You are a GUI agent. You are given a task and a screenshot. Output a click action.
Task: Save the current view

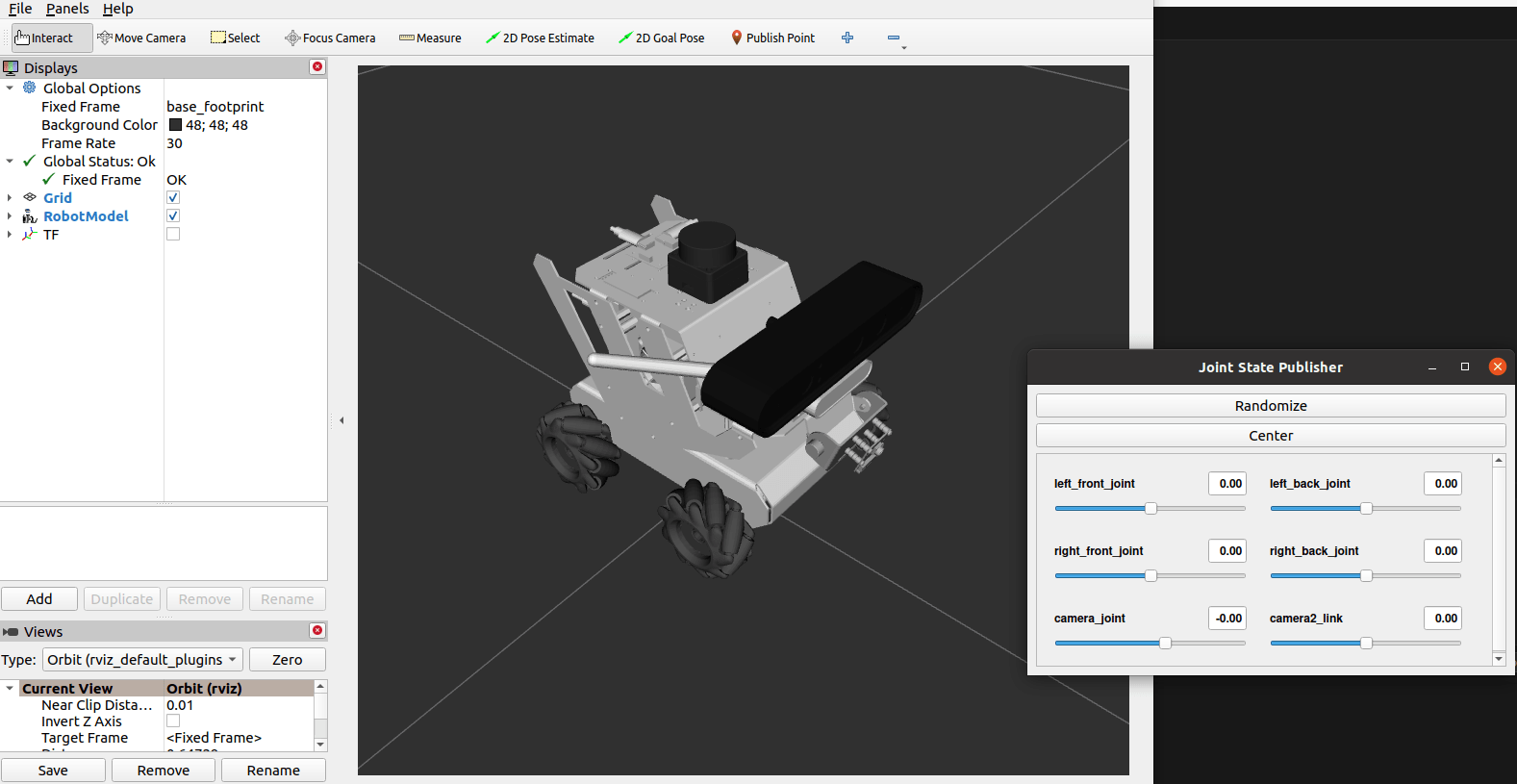tap(53, 771)
